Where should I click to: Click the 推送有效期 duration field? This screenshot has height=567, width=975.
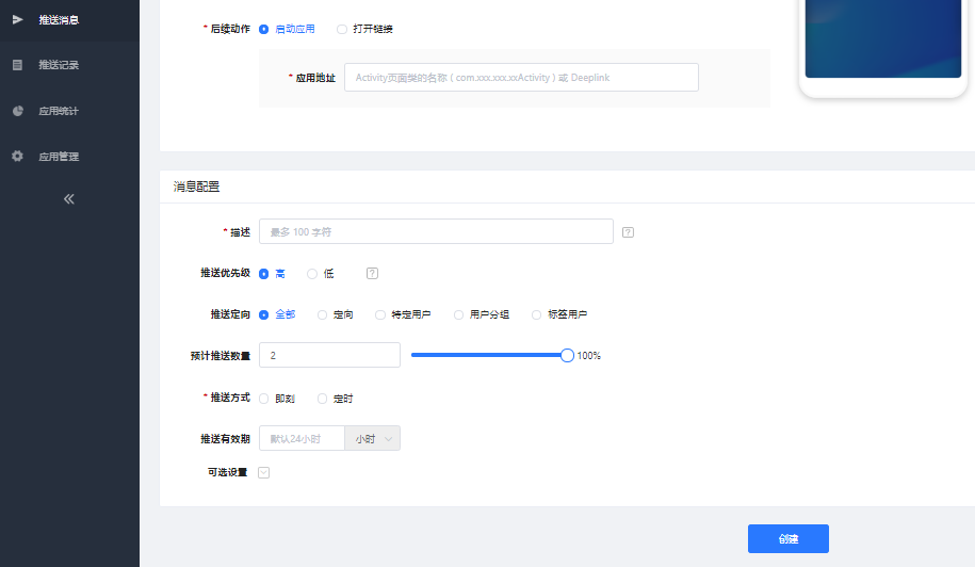pyautogui.click(x=302, y=438)
